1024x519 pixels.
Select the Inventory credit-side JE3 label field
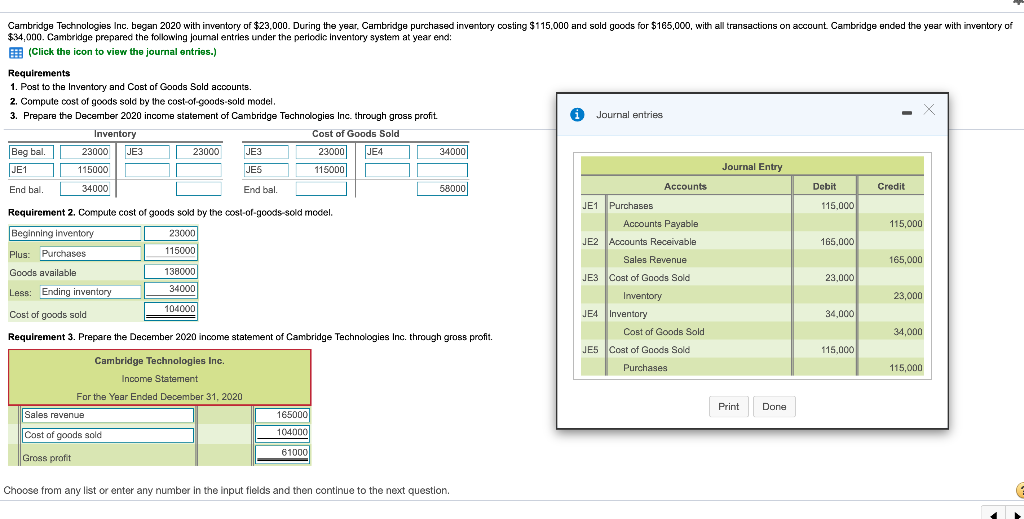[147, 152]
